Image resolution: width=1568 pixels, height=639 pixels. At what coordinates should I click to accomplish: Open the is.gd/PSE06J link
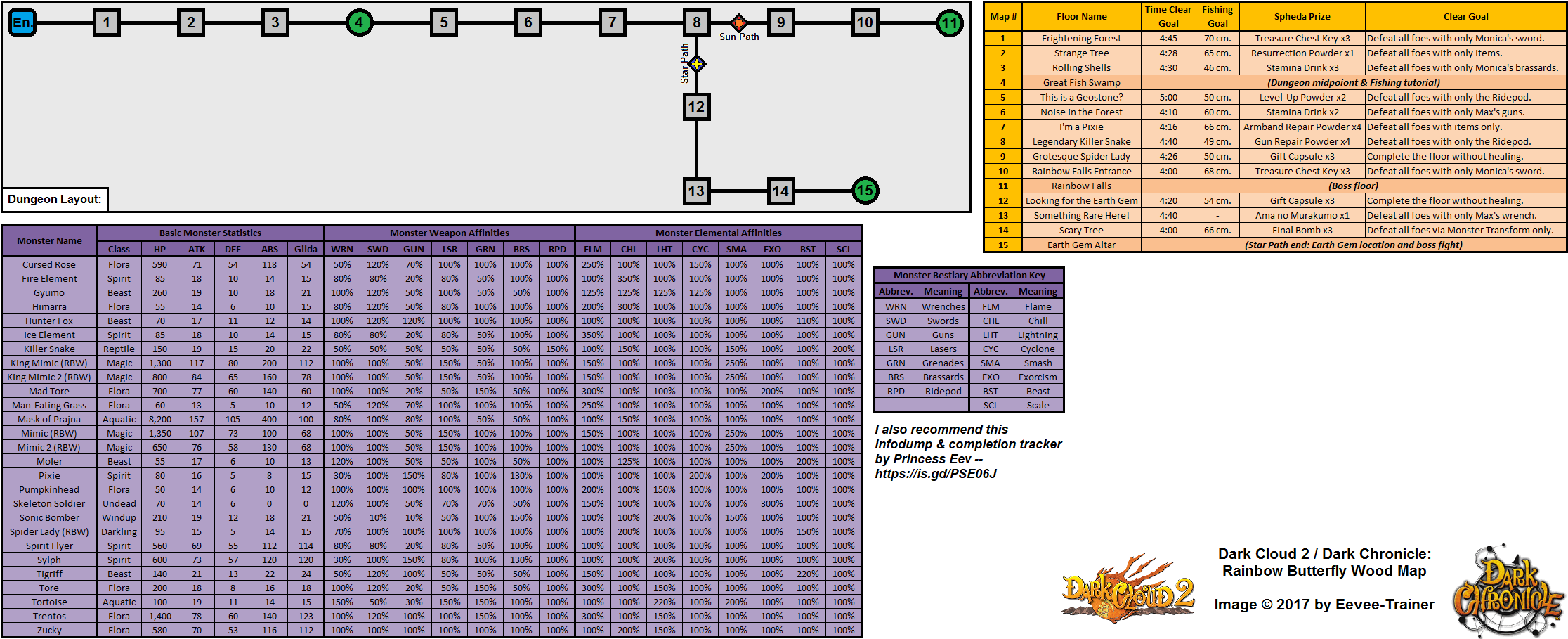(x=936, y=474)
